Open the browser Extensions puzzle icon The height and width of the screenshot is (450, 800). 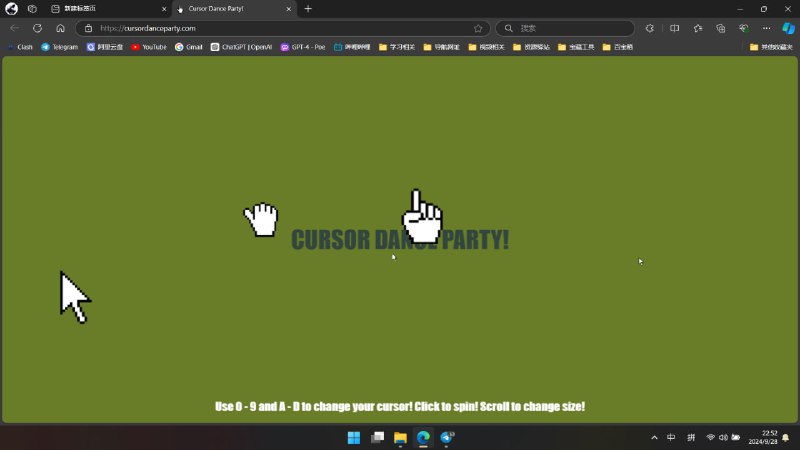tap(649, 28)
